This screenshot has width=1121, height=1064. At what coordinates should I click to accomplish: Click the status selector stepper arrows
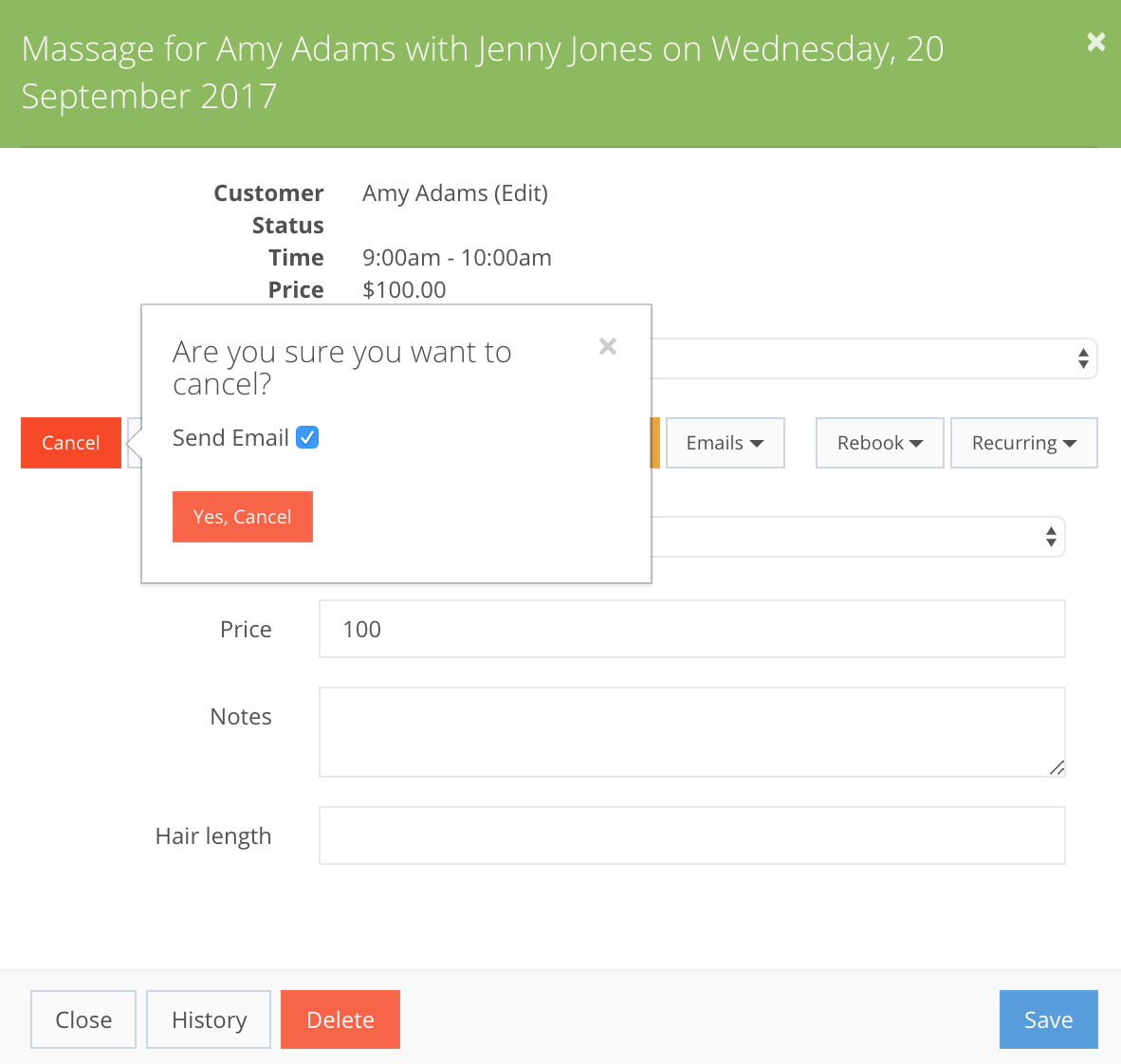(x=1084, y=358)
